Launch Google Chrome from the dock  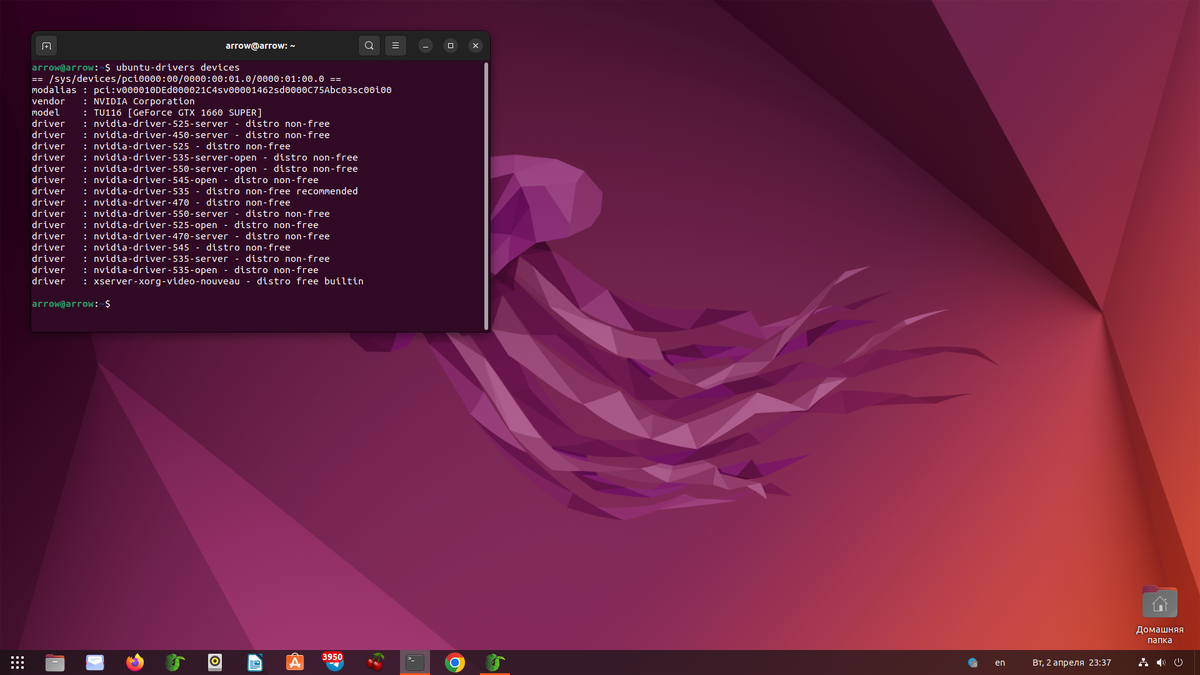click(x=455, y=662)
